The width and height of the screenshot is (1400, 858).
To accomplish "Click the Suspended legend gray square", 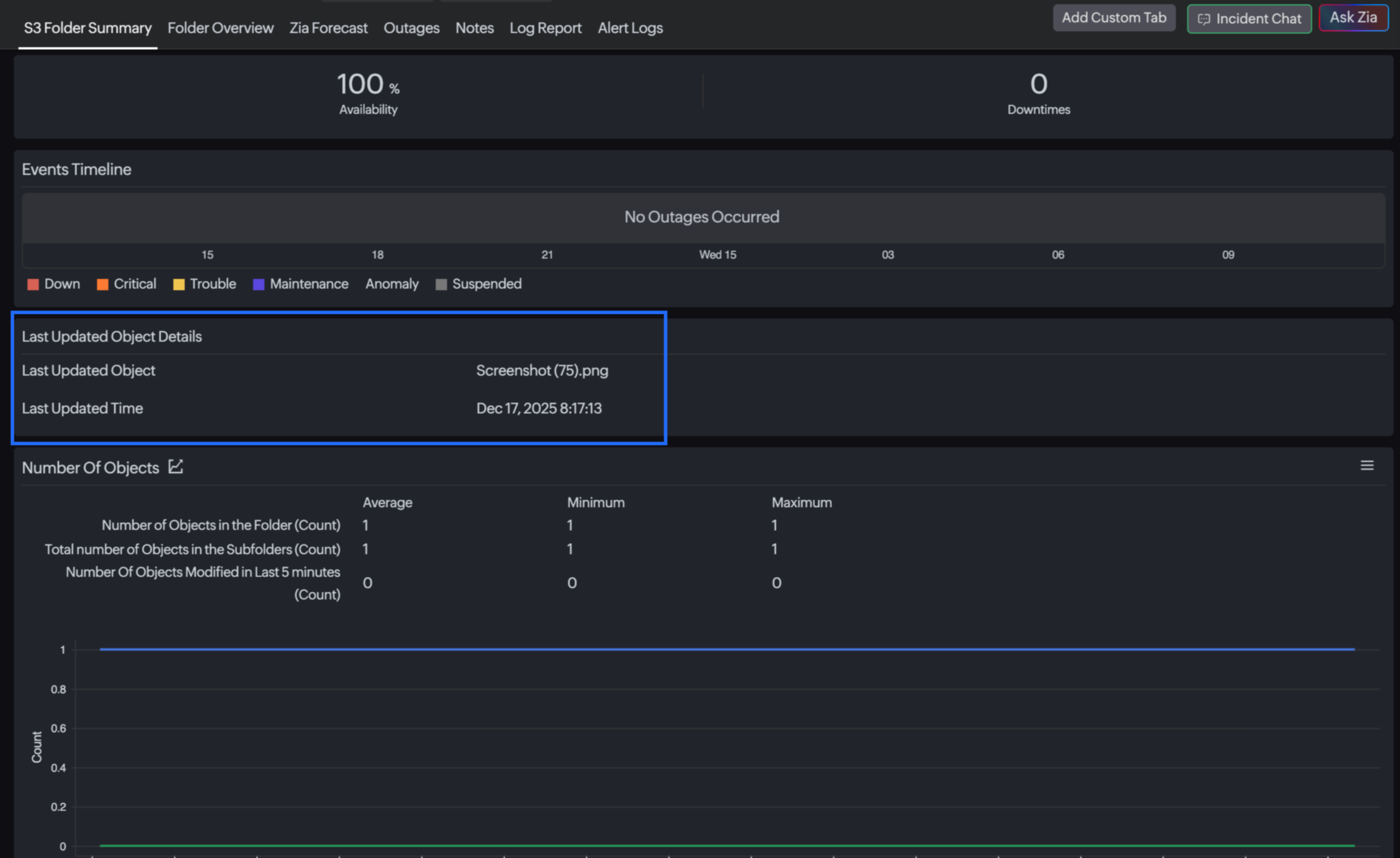I will pos(441,284).
